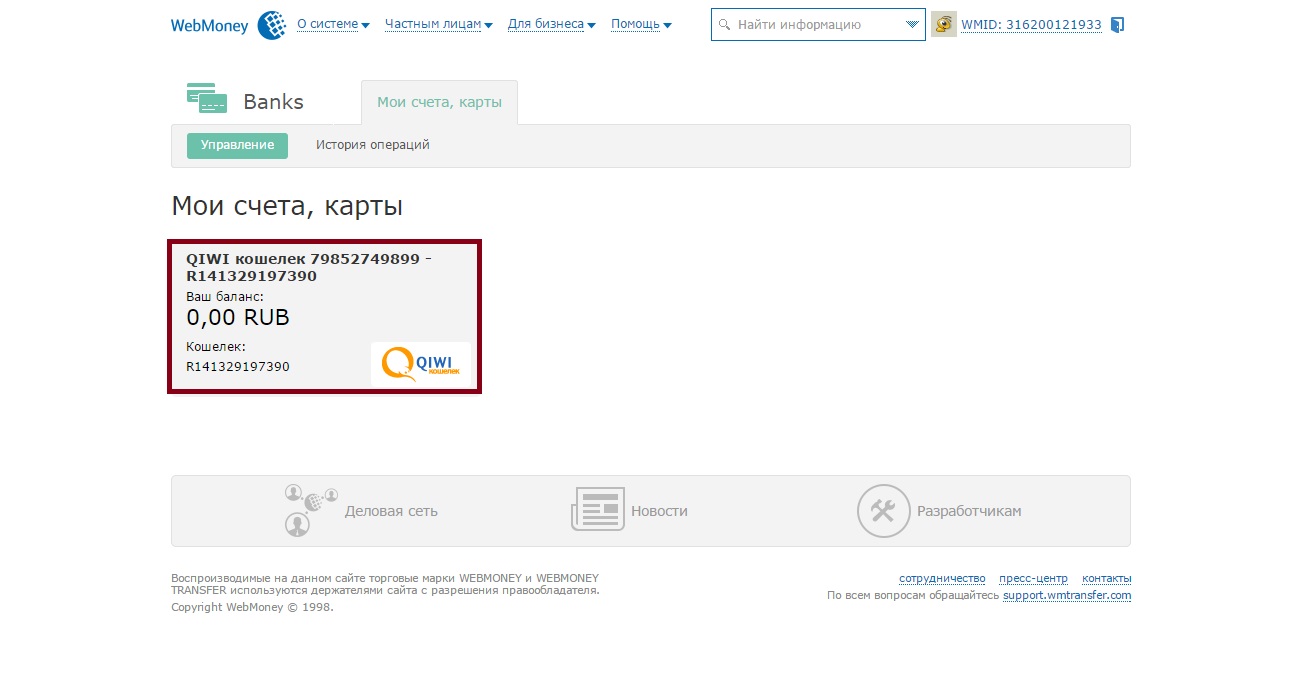This screenshot has width=1301, height=683.
Task: Open the О системе dropdown menu
Action: click(x=333, y=24)
